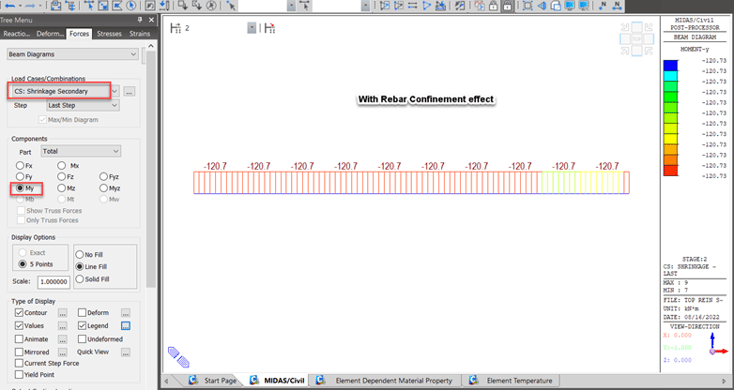Click the highlighted closed padlock icon
This screenshot has height=390, width=734.
click(x=507, y=6)
